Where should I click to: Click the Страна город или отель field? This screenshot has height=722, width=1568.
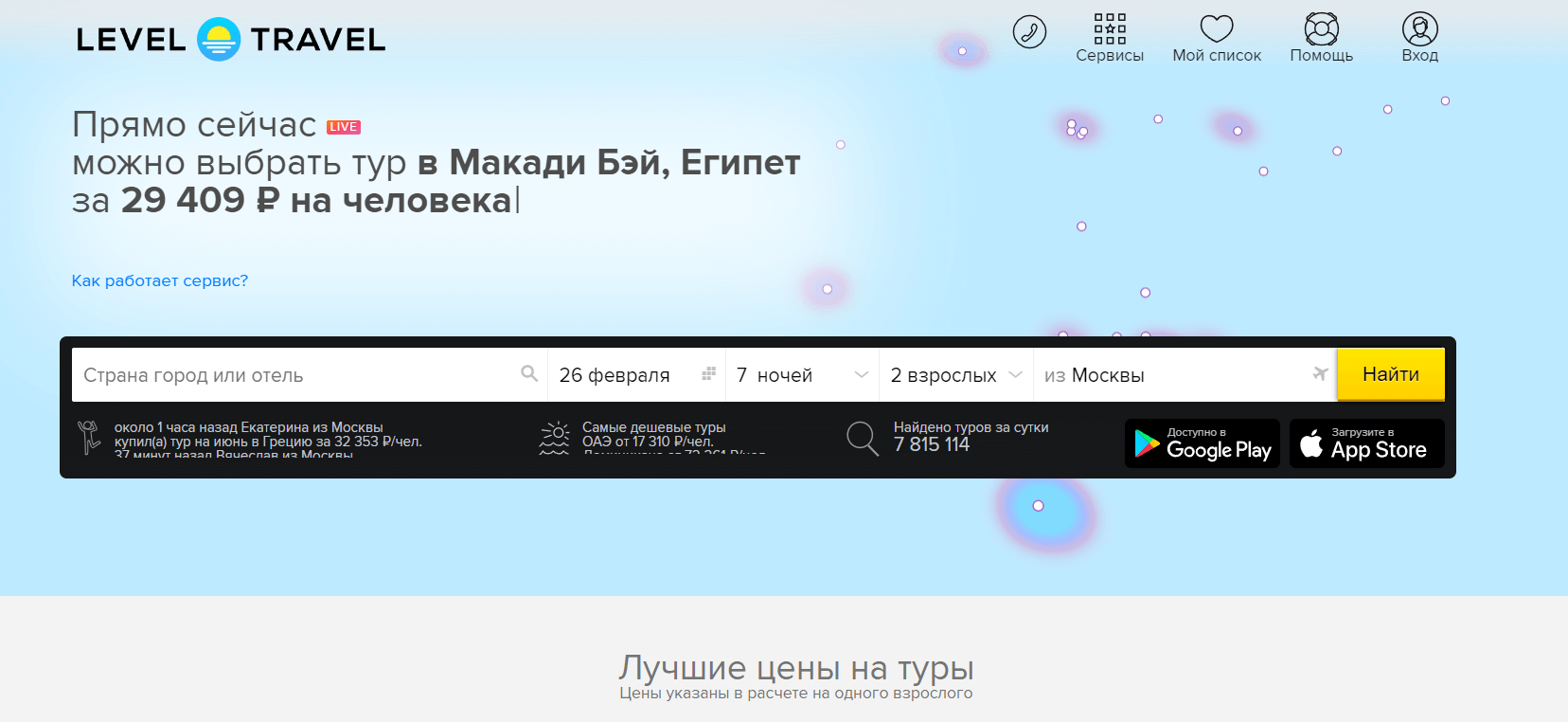294,375
